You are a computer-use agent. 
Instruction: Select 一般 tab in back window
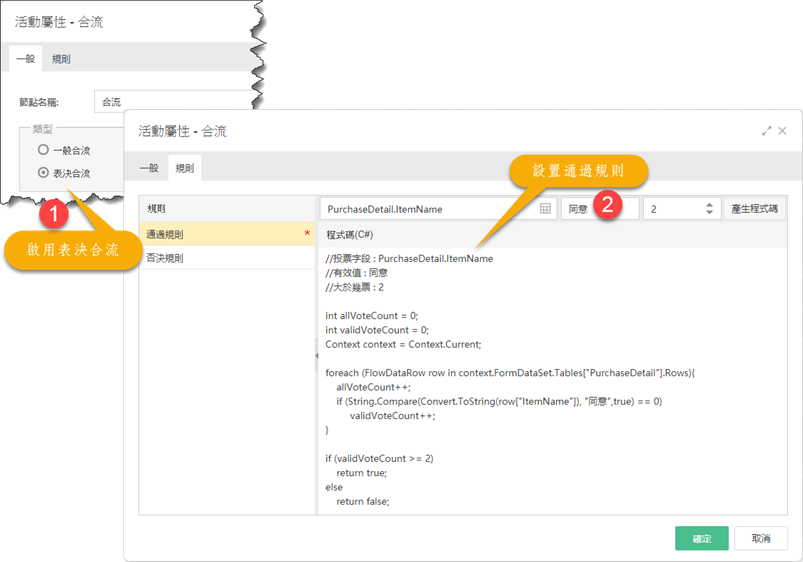coord(26,59)
